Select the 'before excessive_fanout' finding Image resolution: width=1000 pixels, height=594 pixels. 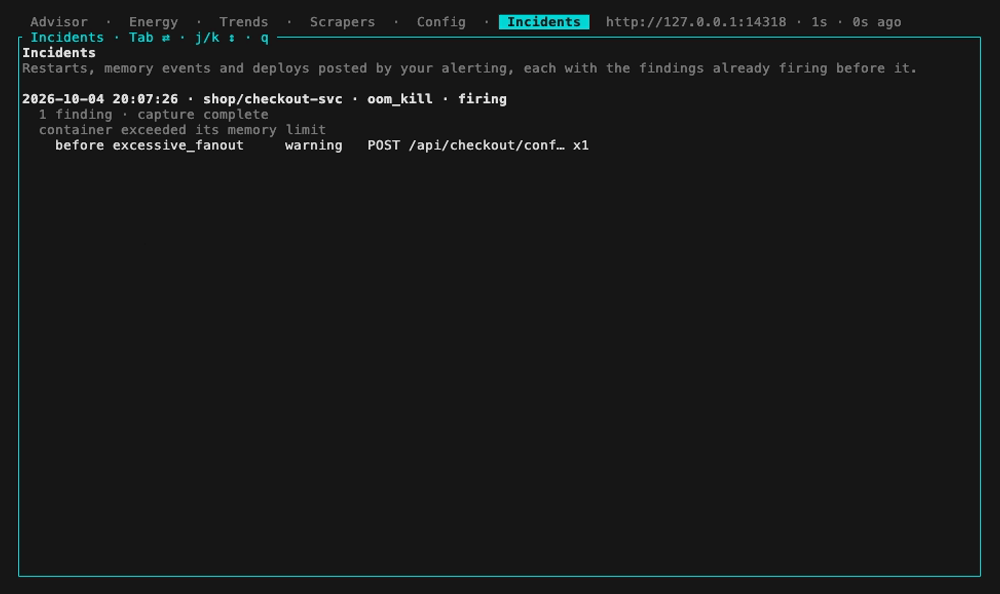point(149,145)
